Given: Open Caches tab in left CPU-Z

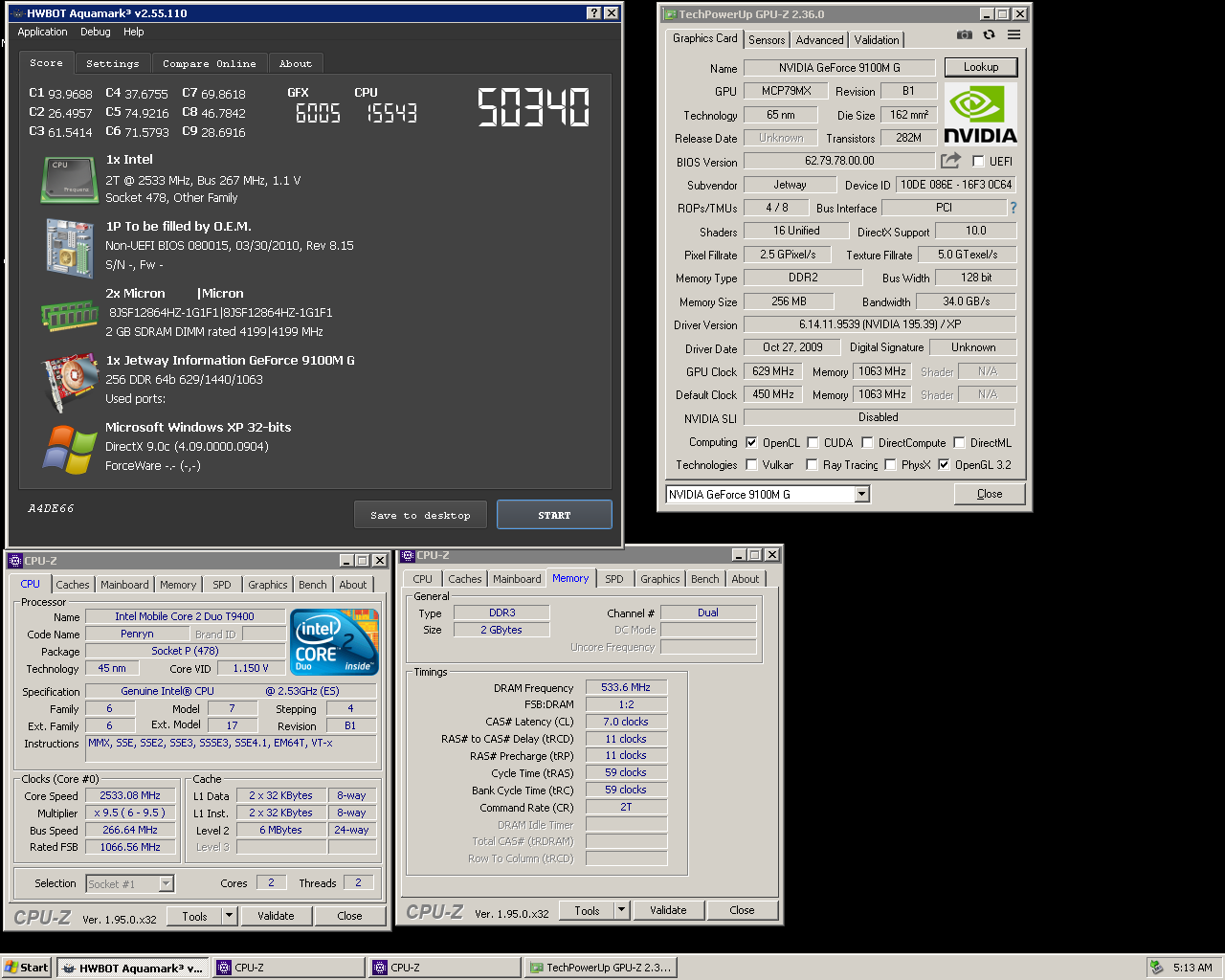Looking at the screenshot, I should click(x=73, y=585).
